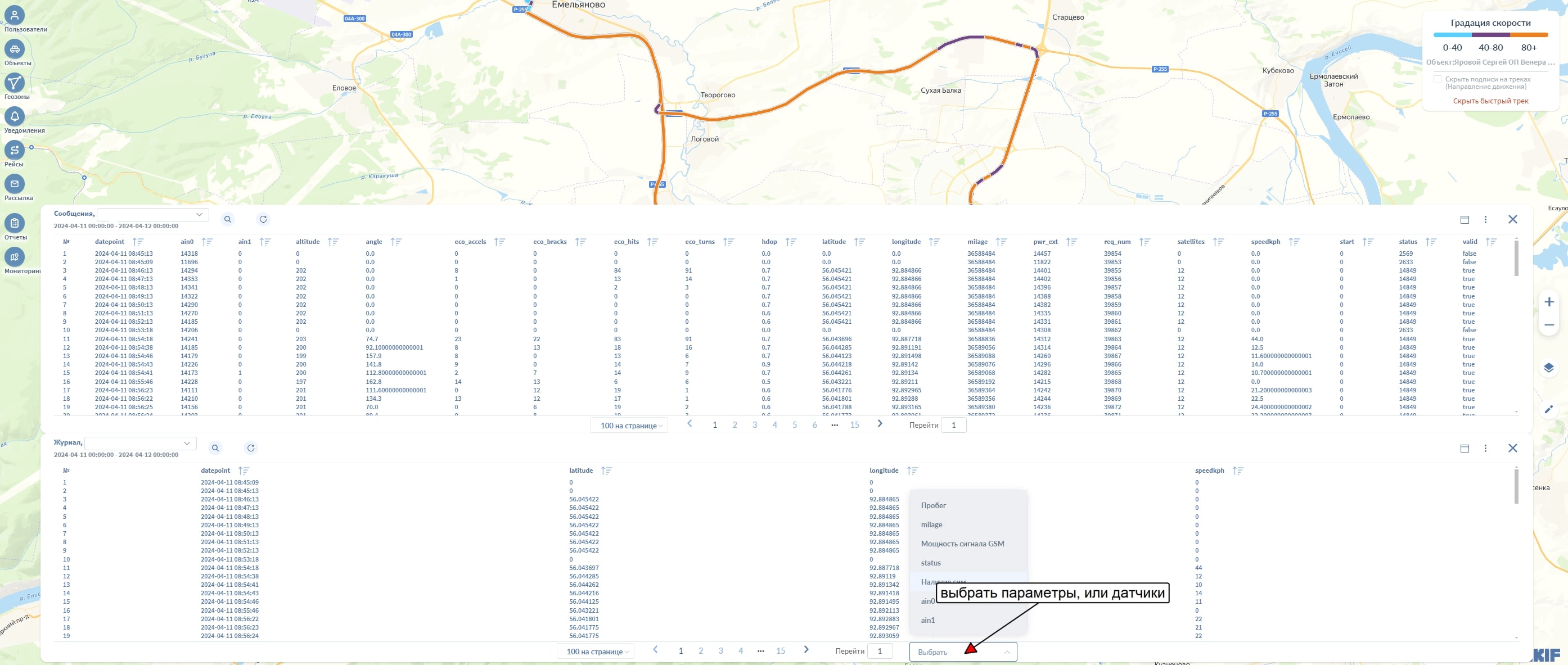Screen dimensions: 1568x665
Task: Refresh the Журнал panel data
Action: [251, 448]
